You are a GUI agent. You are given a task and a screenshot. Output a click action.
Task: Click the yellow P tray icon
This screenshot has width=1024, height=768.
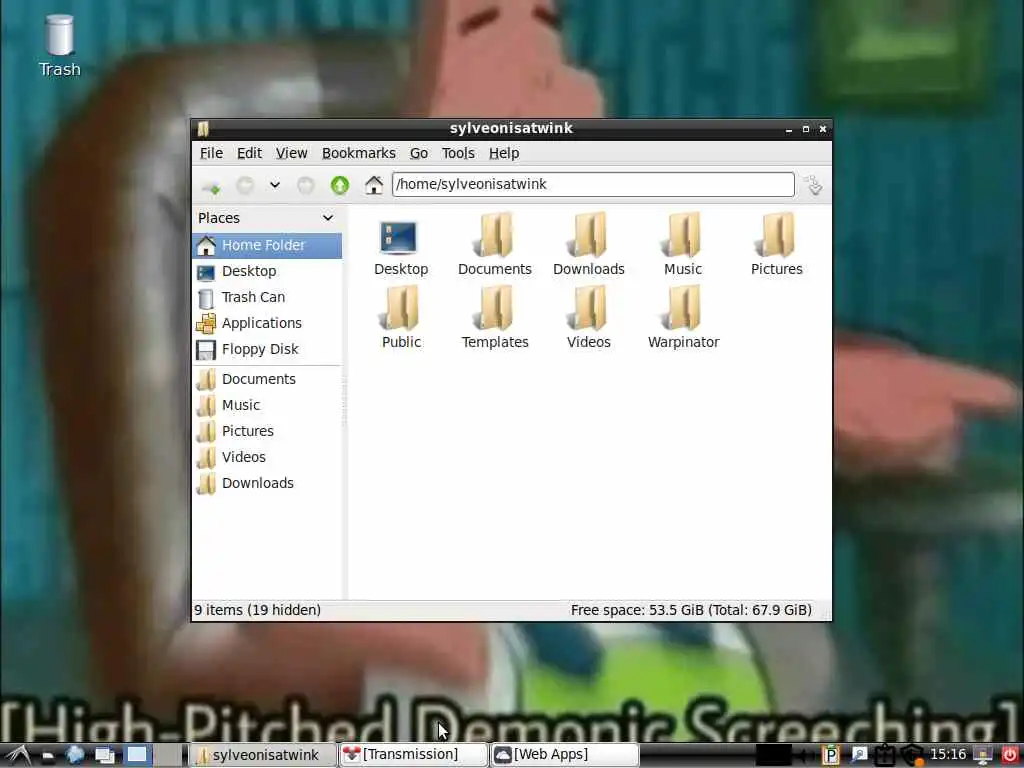(831, 756)
